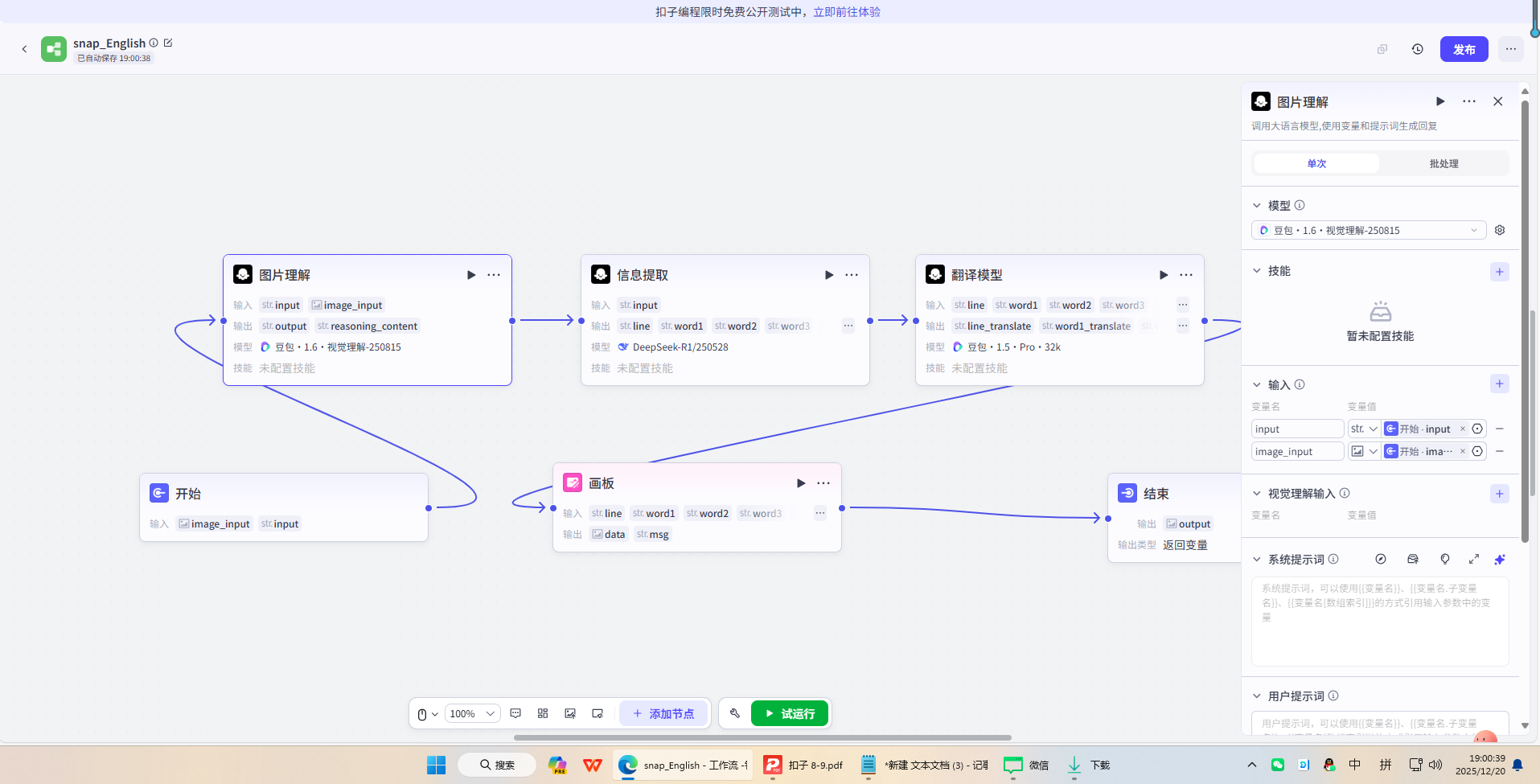
Task: Expand the system prompt editor to fullscreen
Action: click(x=1474, y=559)
